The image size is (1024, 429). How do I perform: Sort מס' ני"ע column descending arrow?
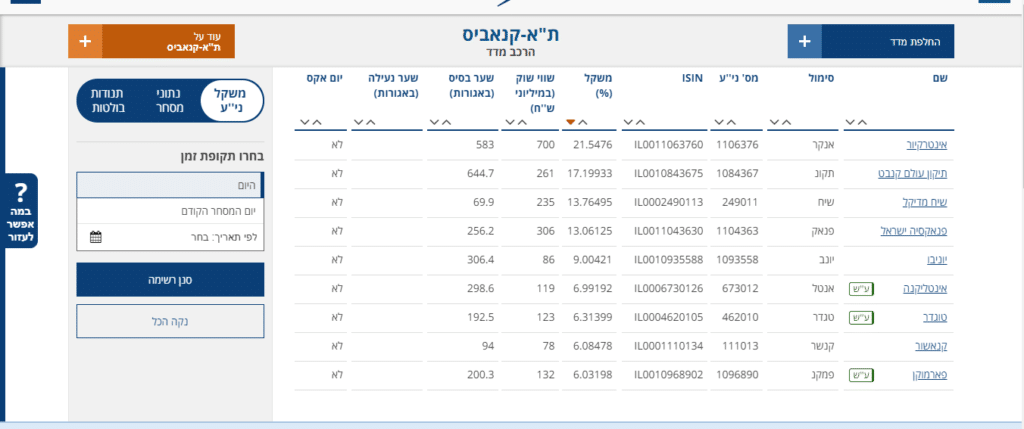[x=720, y=122]
